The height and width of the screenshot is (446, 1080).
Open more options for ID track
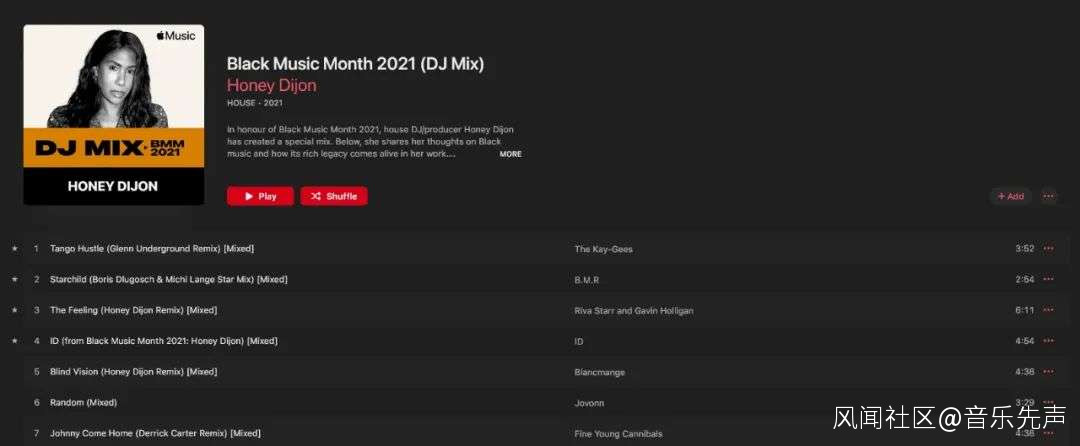pos(1048,341)
